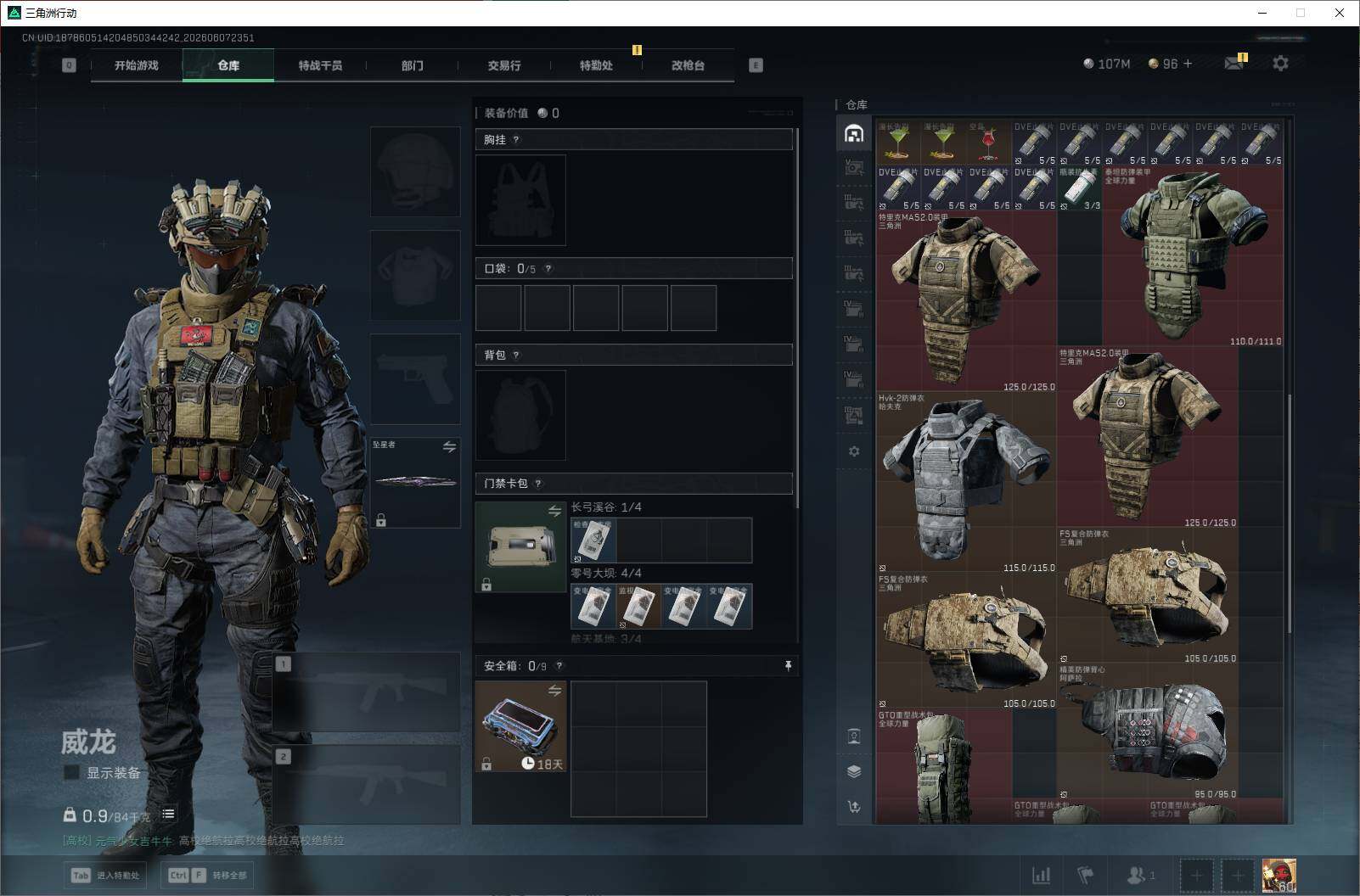
Task: Open game settings gear at top right
Action: pos(1280,64)
